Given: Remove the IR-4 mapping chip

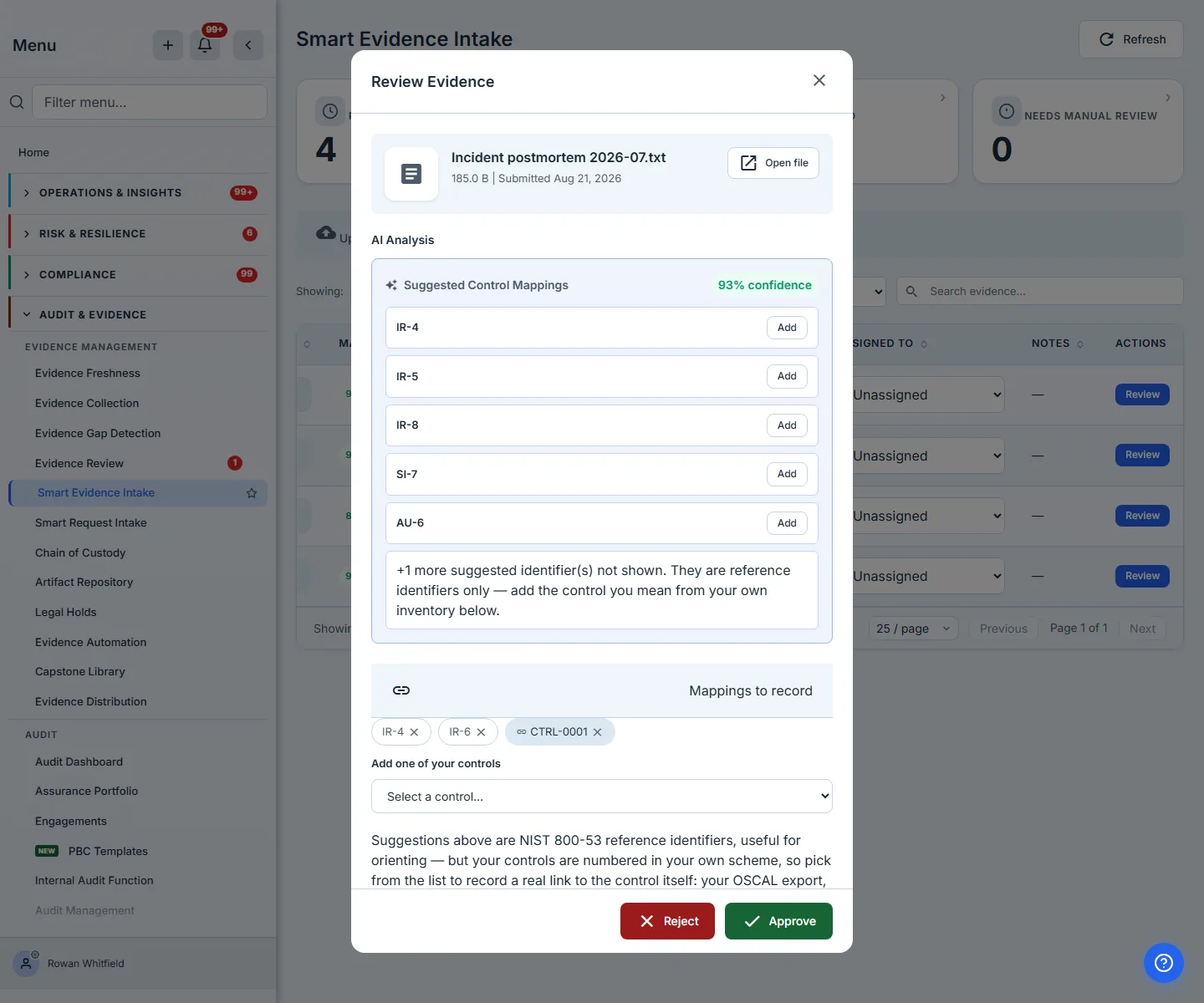Looking at the screenshot, I should (x=415, y=732).
